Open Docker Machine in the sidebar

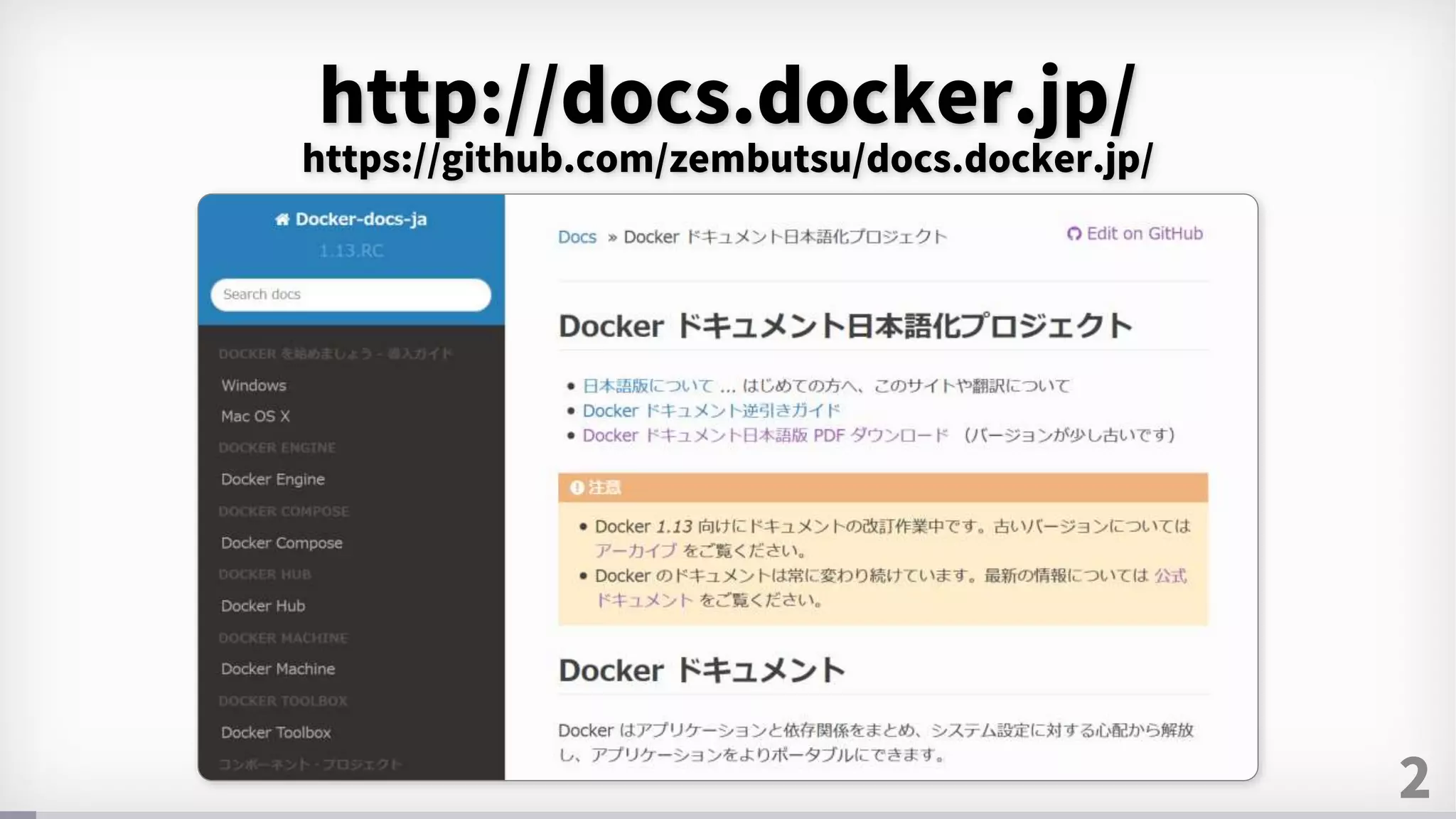[x=277, y=669]
